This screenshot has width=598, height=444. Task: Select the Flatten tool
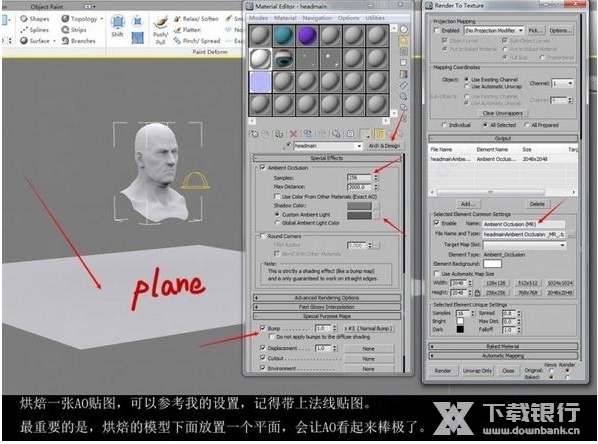(x=187, y=30)
